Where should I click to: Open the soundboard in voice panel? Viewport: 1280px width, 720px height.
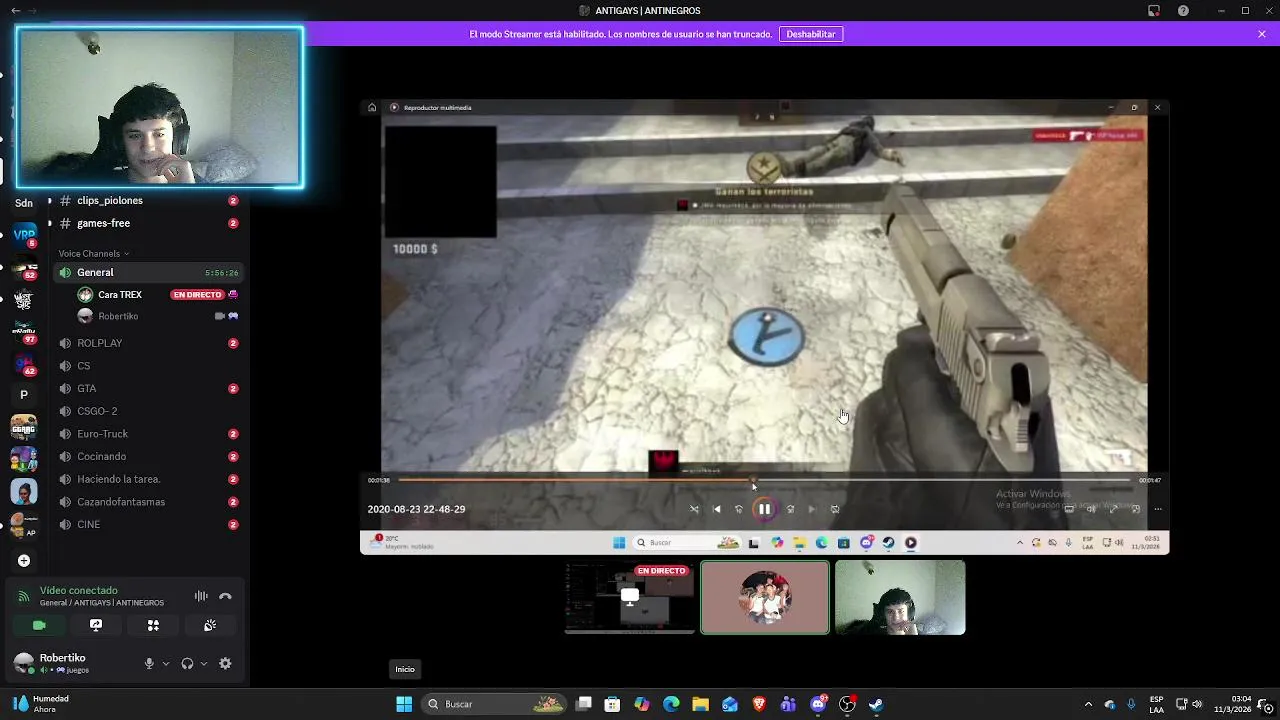tap(210, 625)
